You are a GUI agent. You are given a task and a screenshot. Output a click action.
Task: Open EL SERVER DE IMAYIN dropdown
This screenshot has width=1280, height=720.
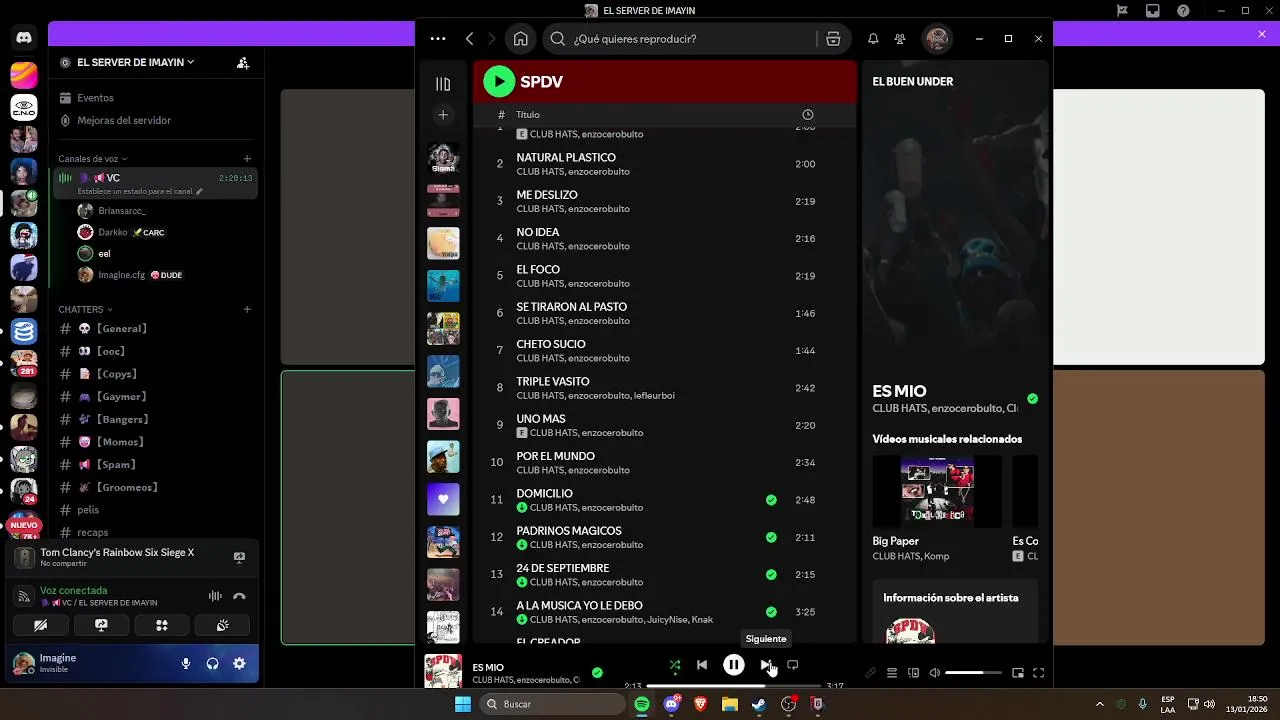click(135, 62)
